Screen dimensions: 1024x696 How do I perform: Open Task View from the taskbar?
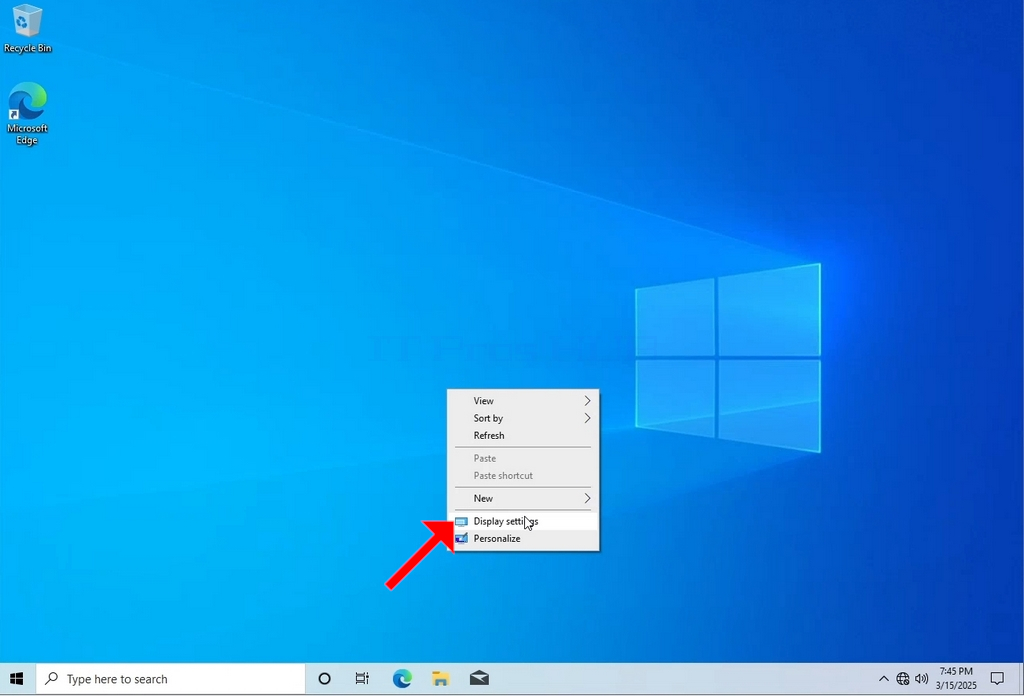362,679
